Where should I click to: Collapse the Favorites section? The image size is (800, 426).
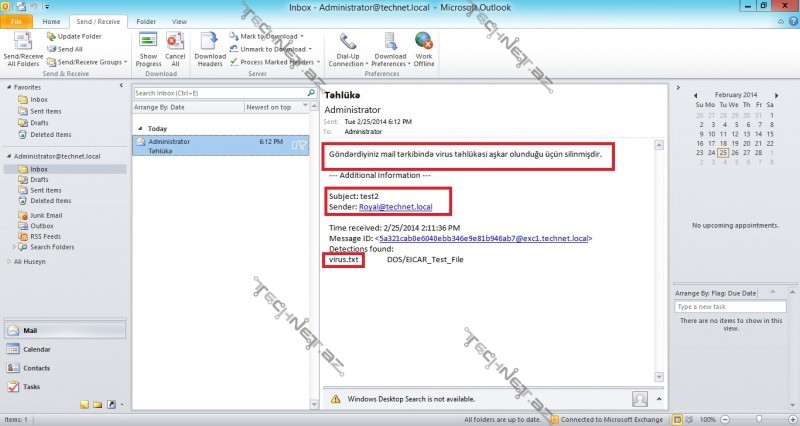pyautogui.click(x=9, y=87)
